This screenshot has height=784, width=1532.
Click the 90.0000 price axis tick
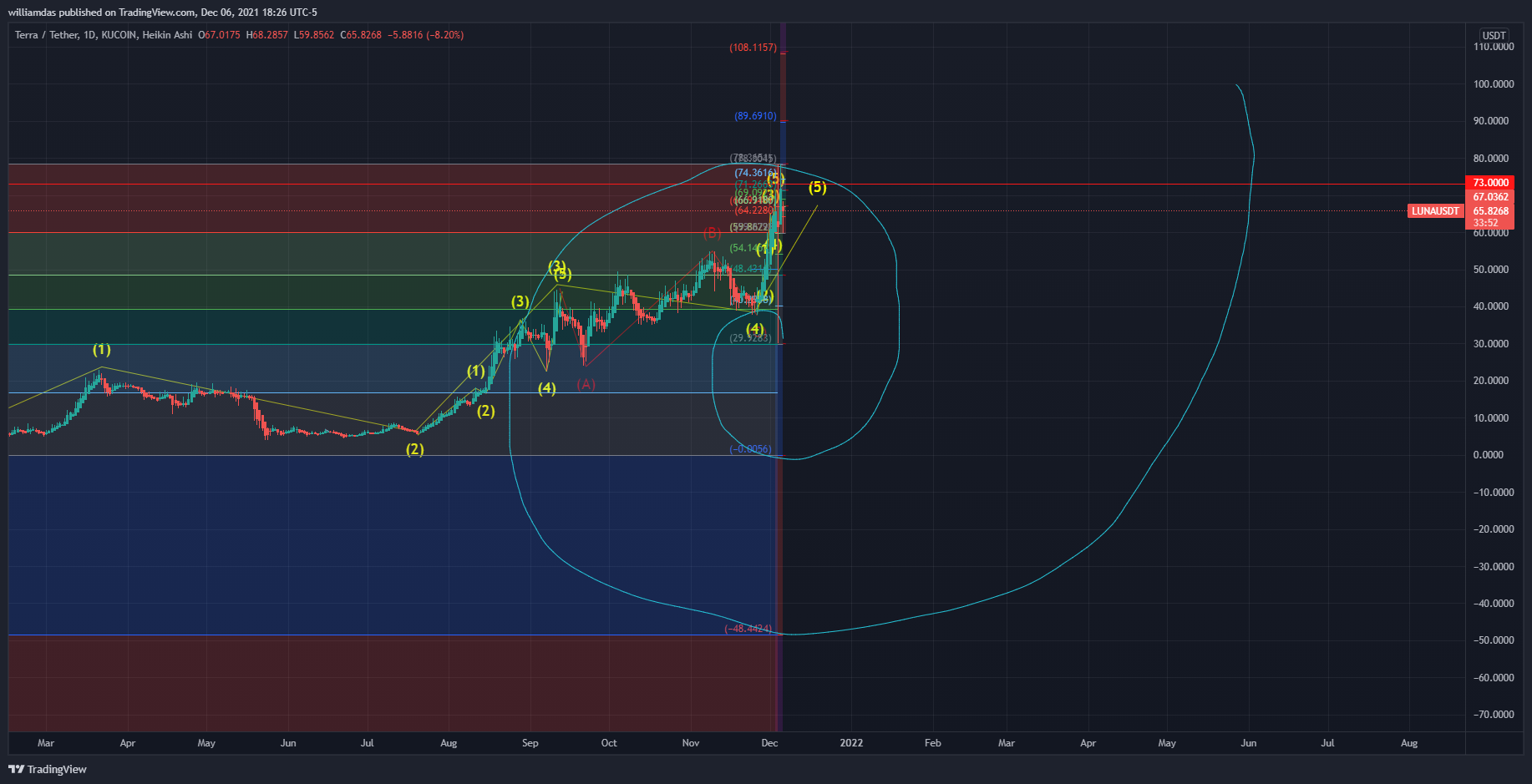[1491, 121]
